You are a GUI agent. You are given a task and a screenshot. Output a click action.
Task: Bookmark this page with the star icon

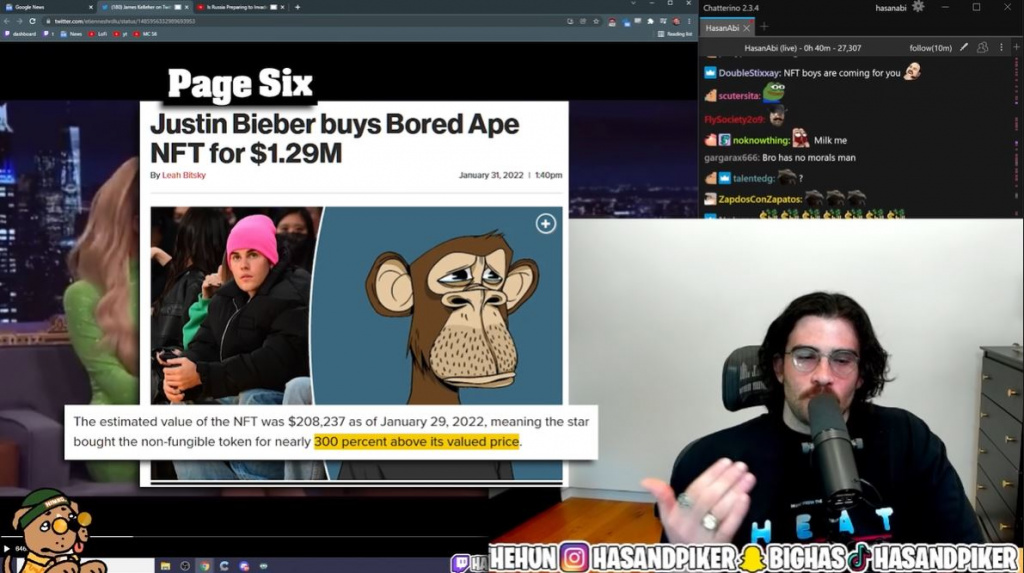point(596,21)
